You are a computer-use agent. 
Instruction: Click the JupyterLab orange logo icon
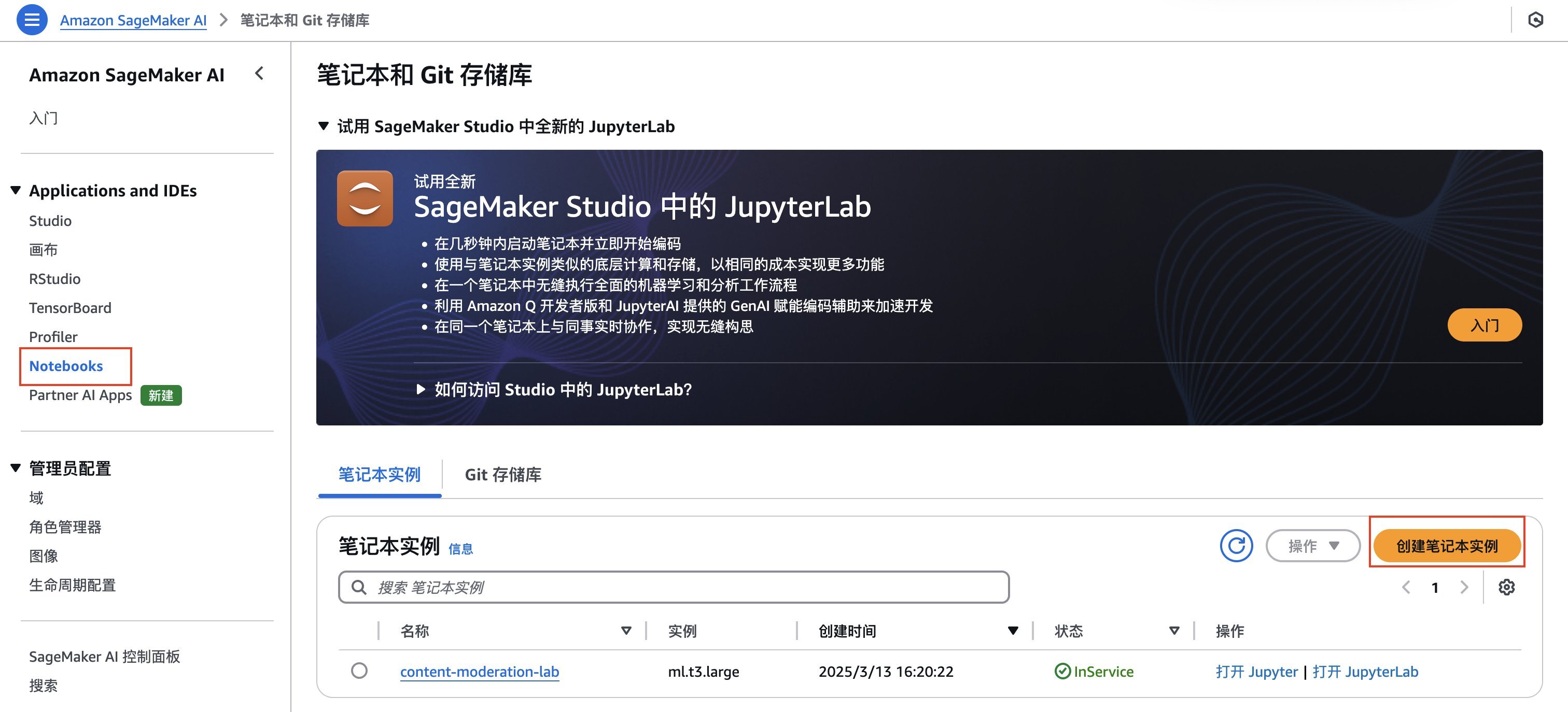(365, 198)
